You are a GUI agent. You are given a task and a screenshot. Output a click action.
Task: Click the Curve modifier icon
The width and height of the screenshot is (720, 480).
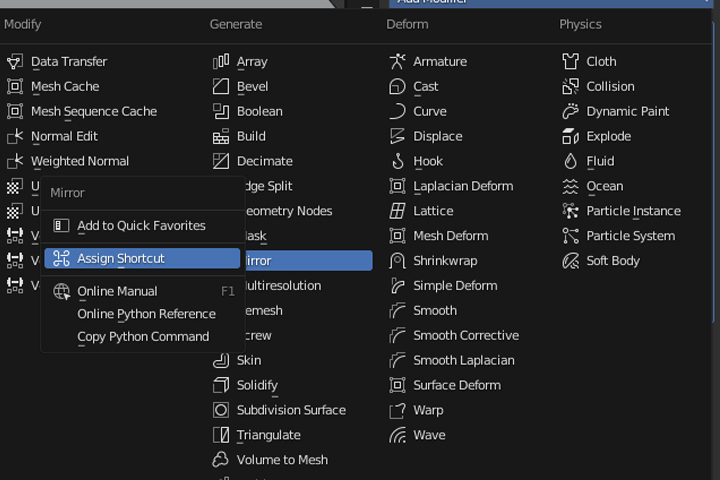click(397, 111)
